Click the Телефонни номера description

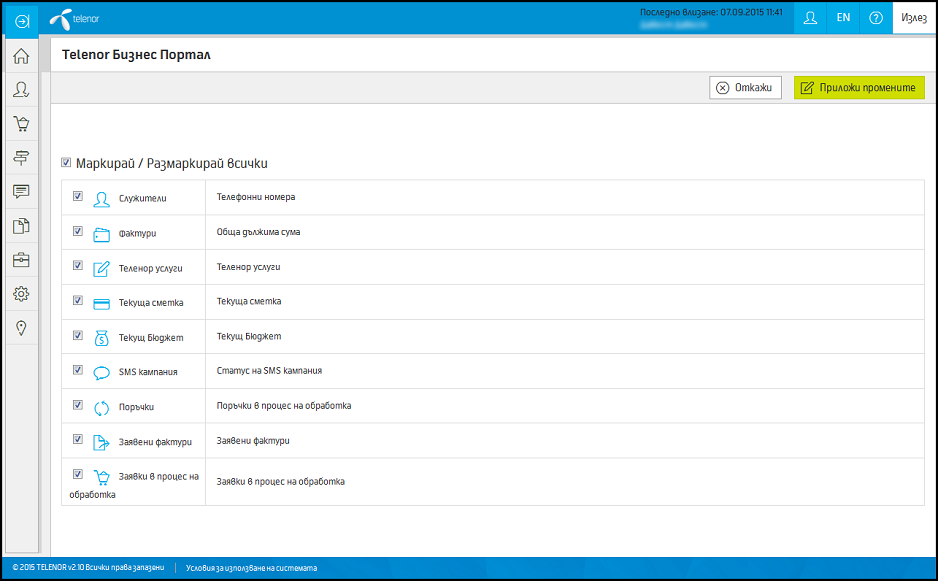(x=256, y=197)
